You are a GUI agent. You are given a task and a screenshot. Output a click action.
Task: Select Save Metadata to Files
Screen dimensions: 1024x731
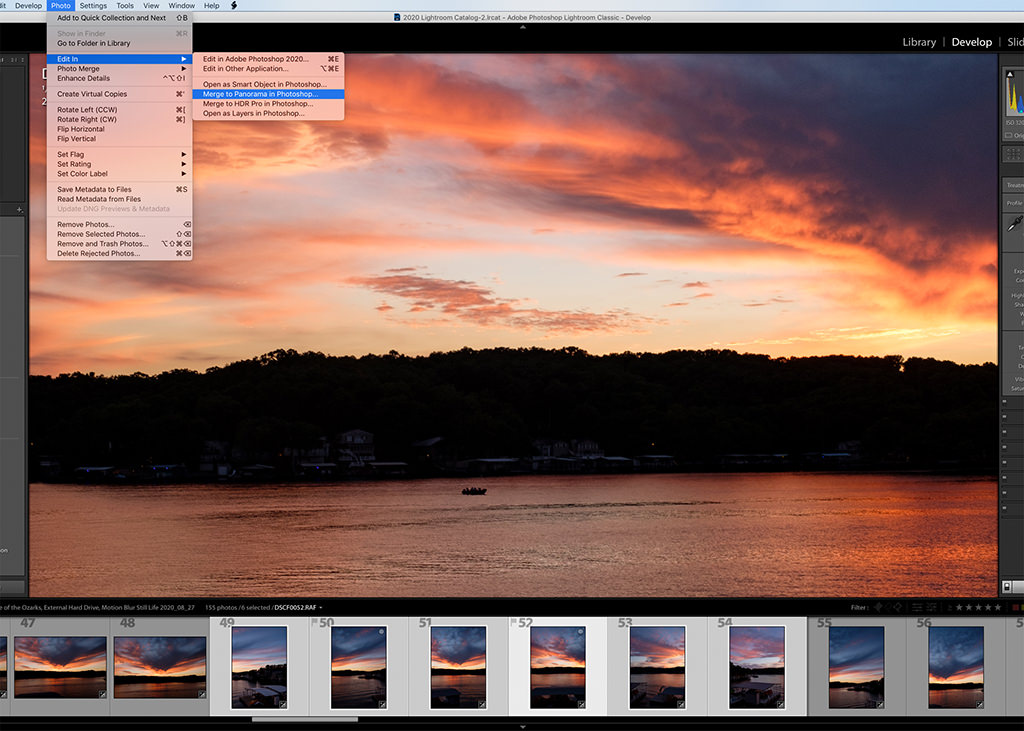(120, 189)
